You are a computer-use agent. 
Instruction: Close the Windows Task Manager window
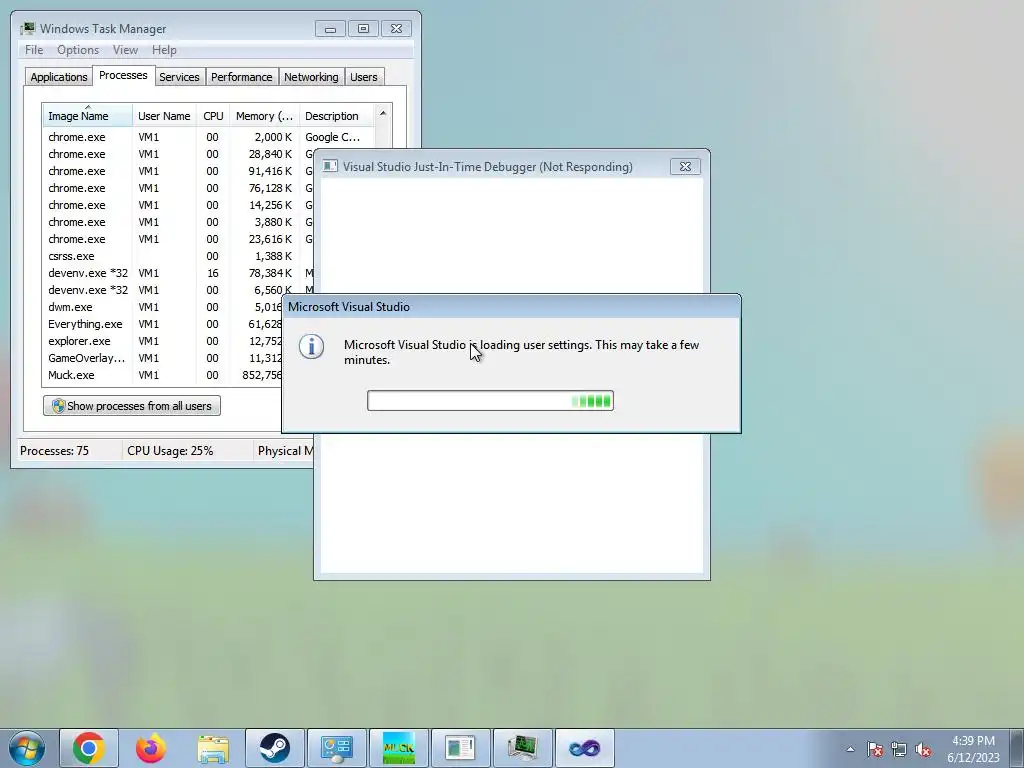coord(396,29)
